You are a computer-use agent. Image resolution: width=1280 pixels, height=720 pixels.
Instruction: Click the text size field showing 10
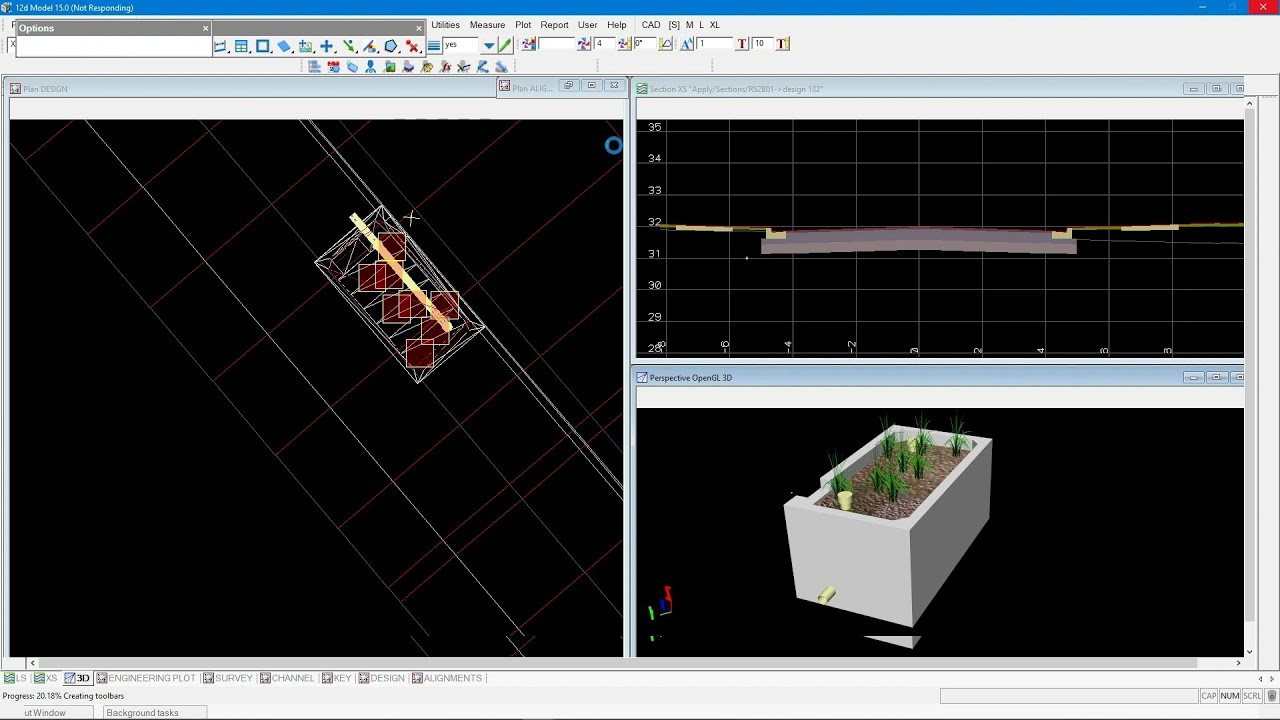point(761,44)
